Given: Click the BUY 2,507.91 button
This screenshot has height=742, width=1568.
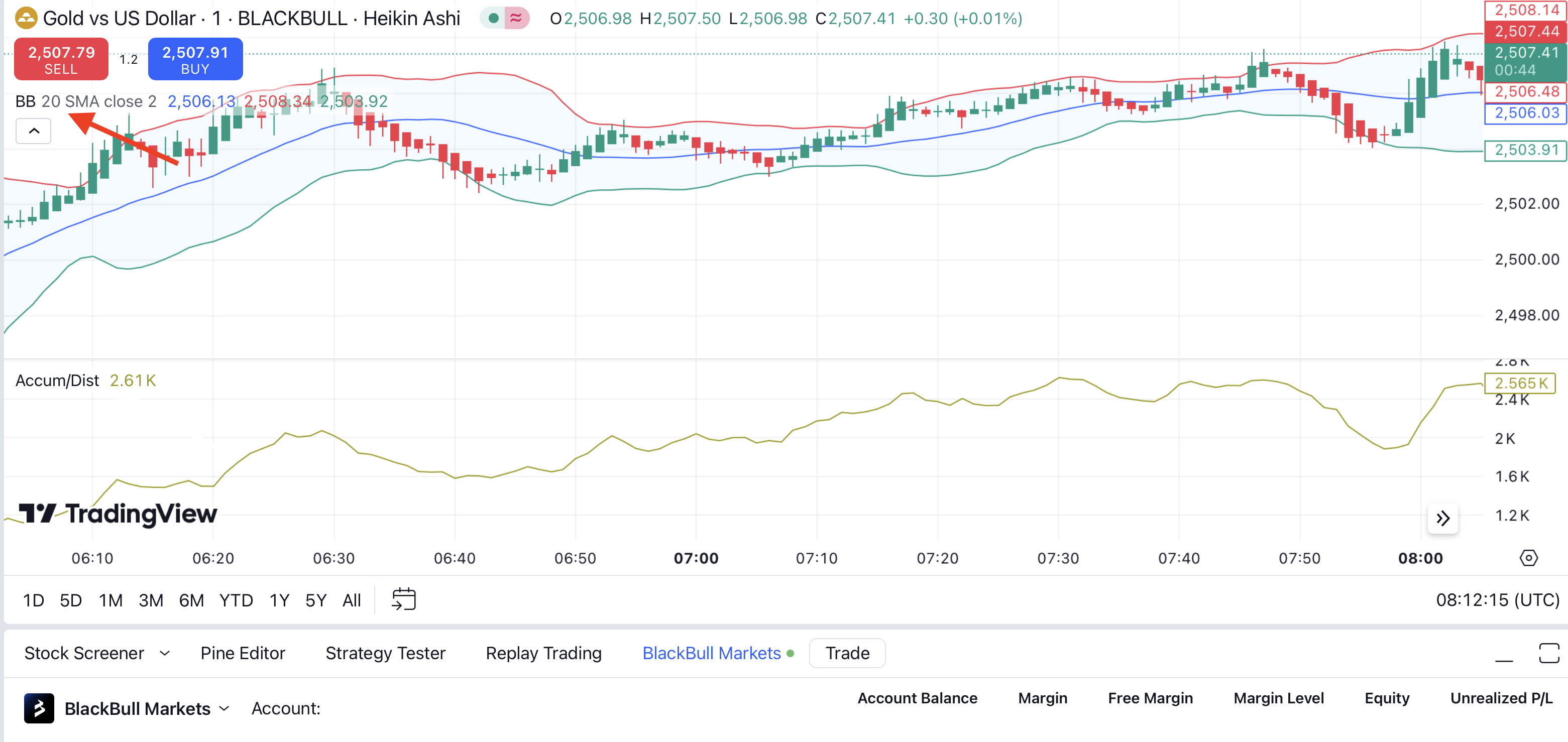Looking at the screenshot, I should click(195, 59).
